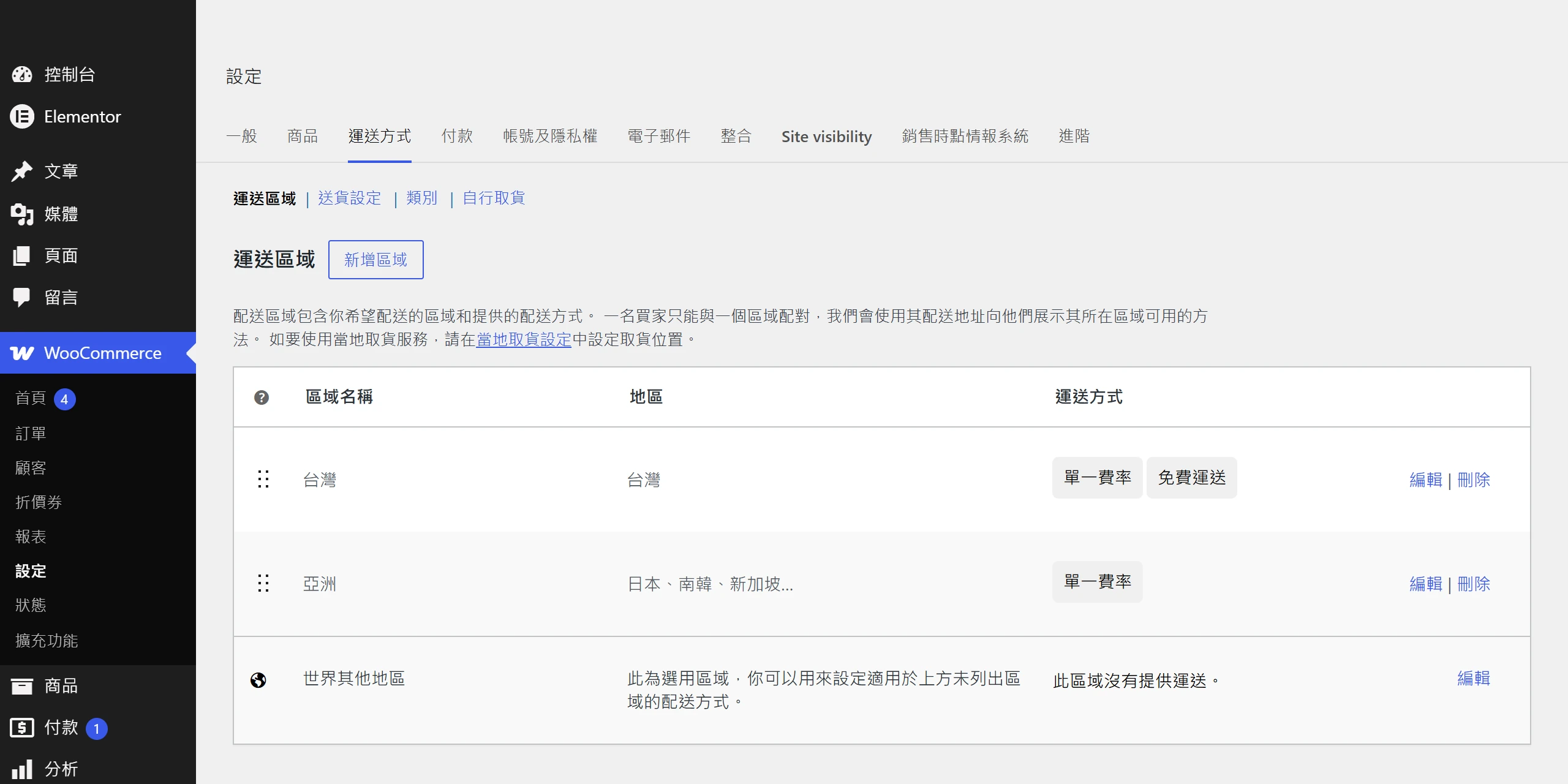
Task: Click the drag handle for 亞洲 zone row
Action: click(x=263, y=583)
